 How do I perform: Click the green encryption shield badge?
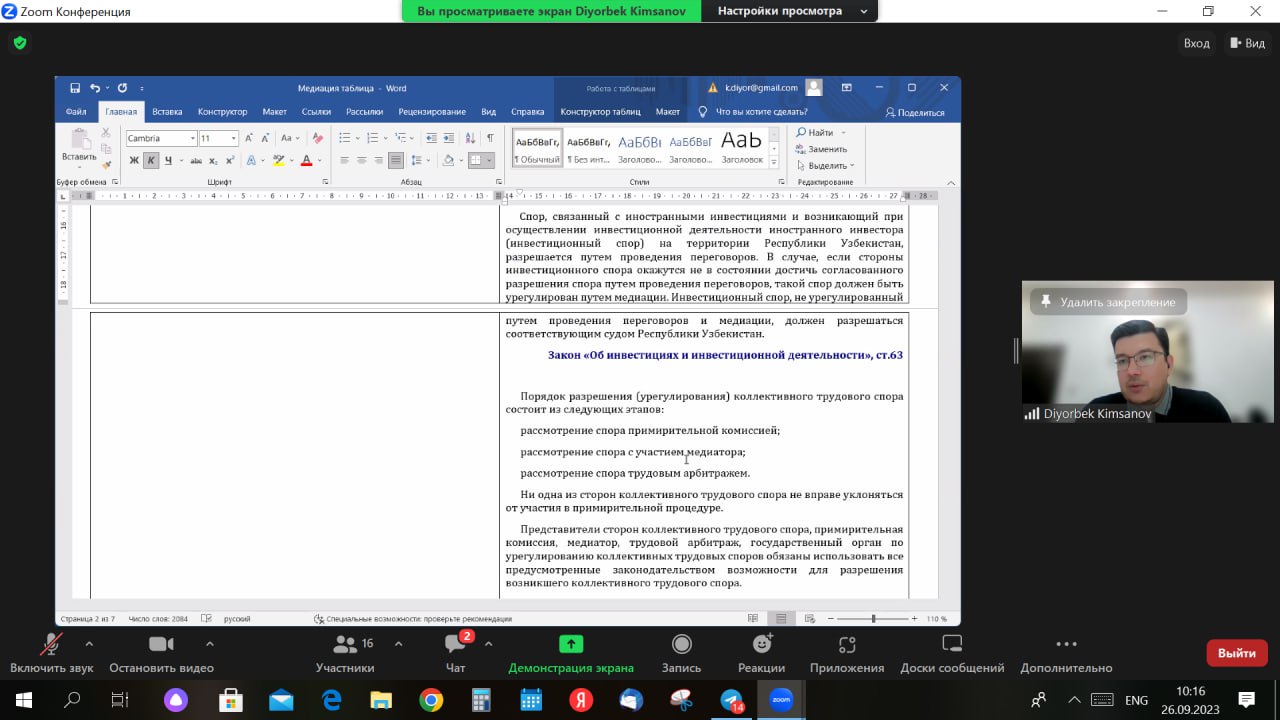(x=19, y=43)
